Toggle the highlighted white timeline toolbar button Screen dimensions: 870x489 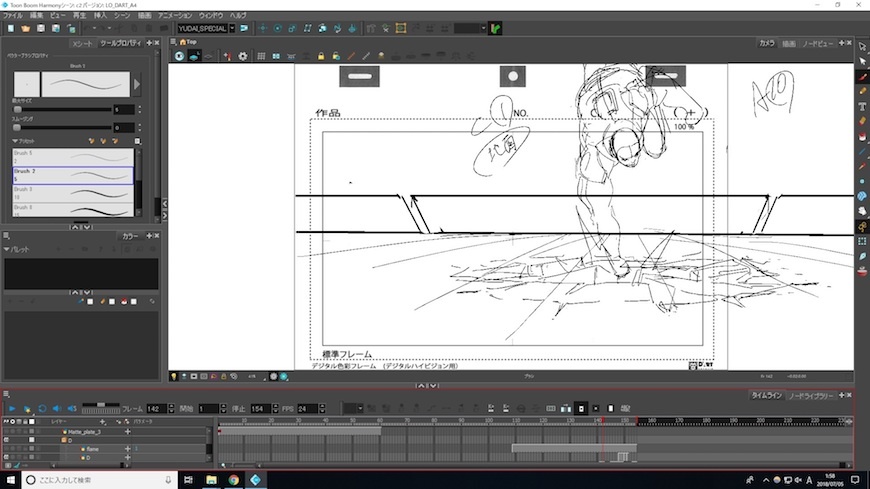click(581, 409)
